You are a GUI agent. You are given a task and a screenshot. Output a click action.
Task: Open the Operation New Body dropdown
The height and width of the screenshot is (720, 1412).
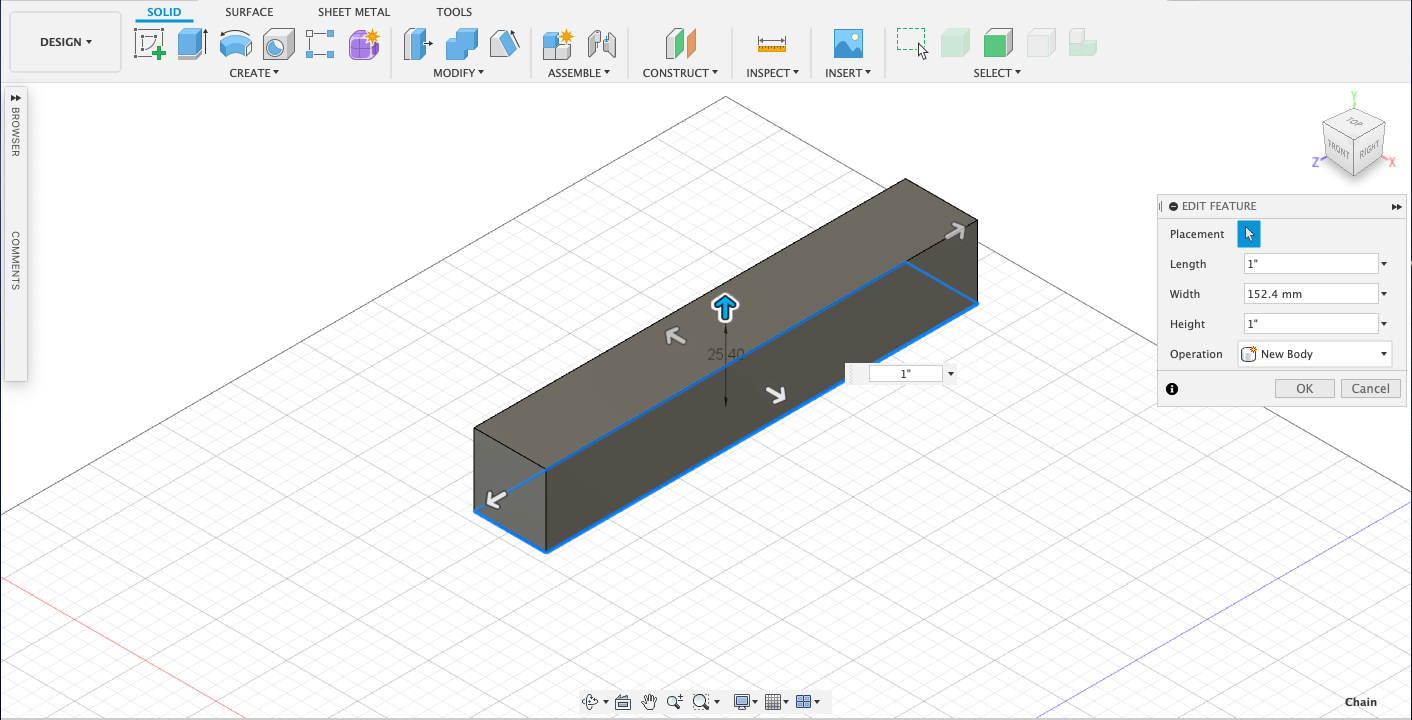tap(1315, 354)
